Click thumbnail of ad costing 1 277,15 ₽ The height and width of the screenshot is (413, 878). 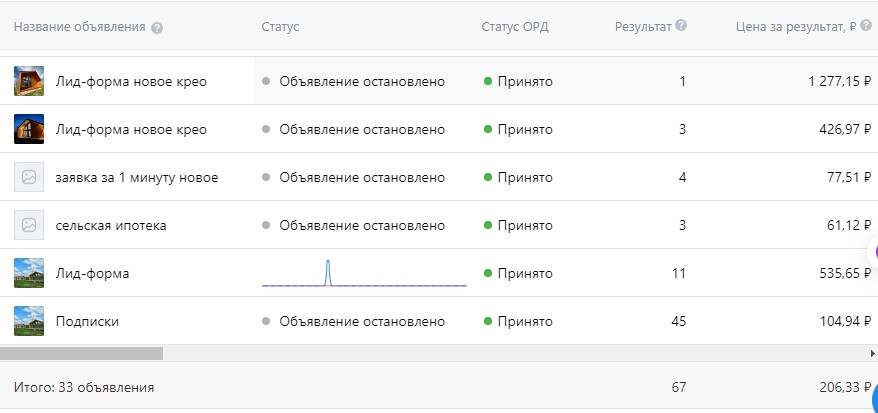pos(29,81)
